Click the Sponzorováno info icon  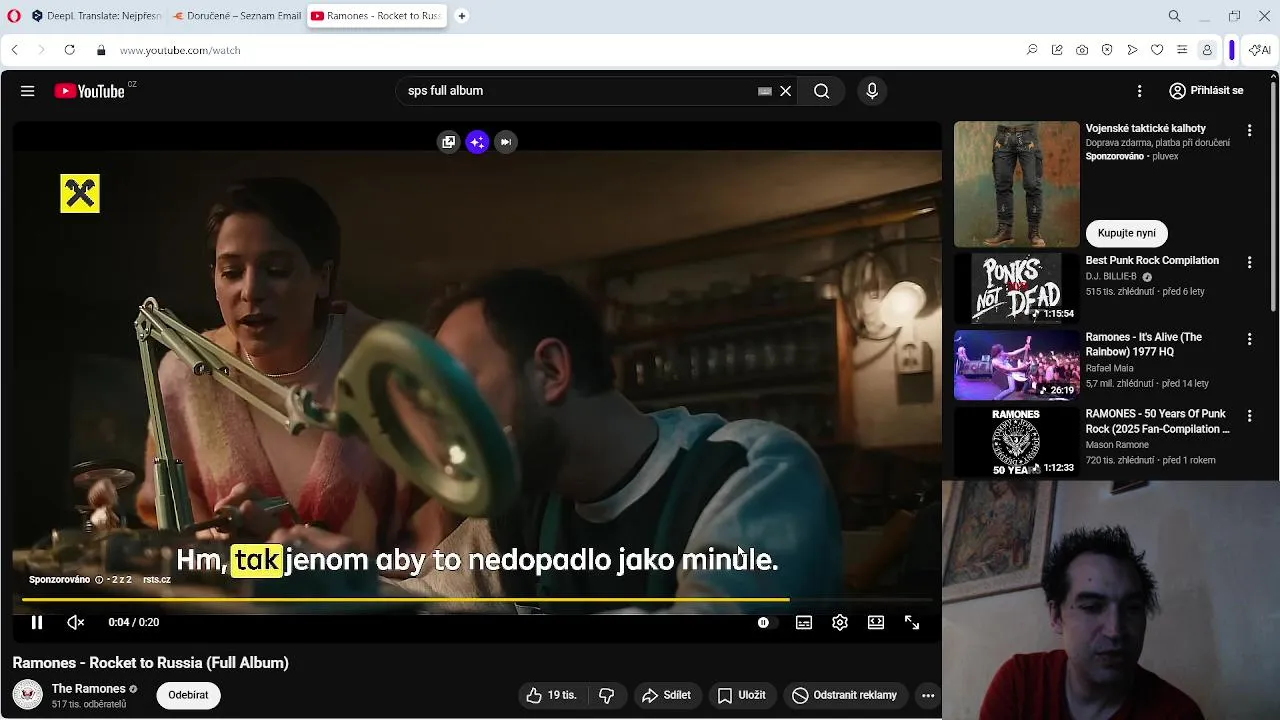click(x=99, y=580)
